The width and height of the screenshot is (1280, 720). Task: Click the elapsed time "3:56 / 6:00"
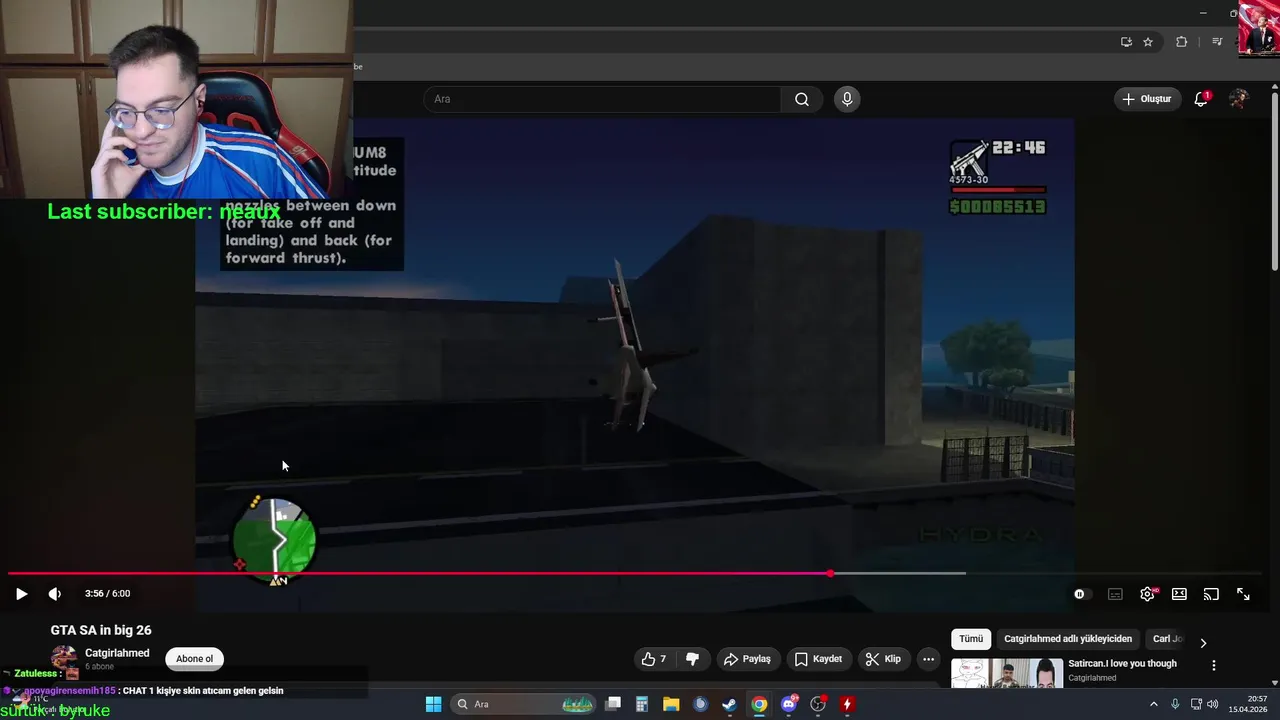108,594
